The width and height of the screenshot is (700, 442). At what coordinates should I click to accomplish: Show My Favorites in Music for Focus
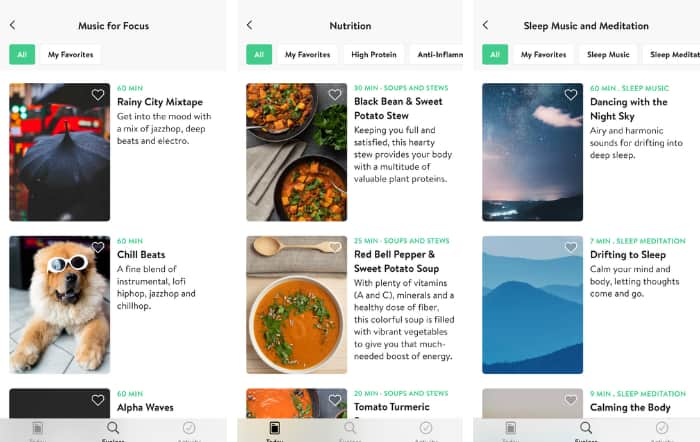click(71, 54)
